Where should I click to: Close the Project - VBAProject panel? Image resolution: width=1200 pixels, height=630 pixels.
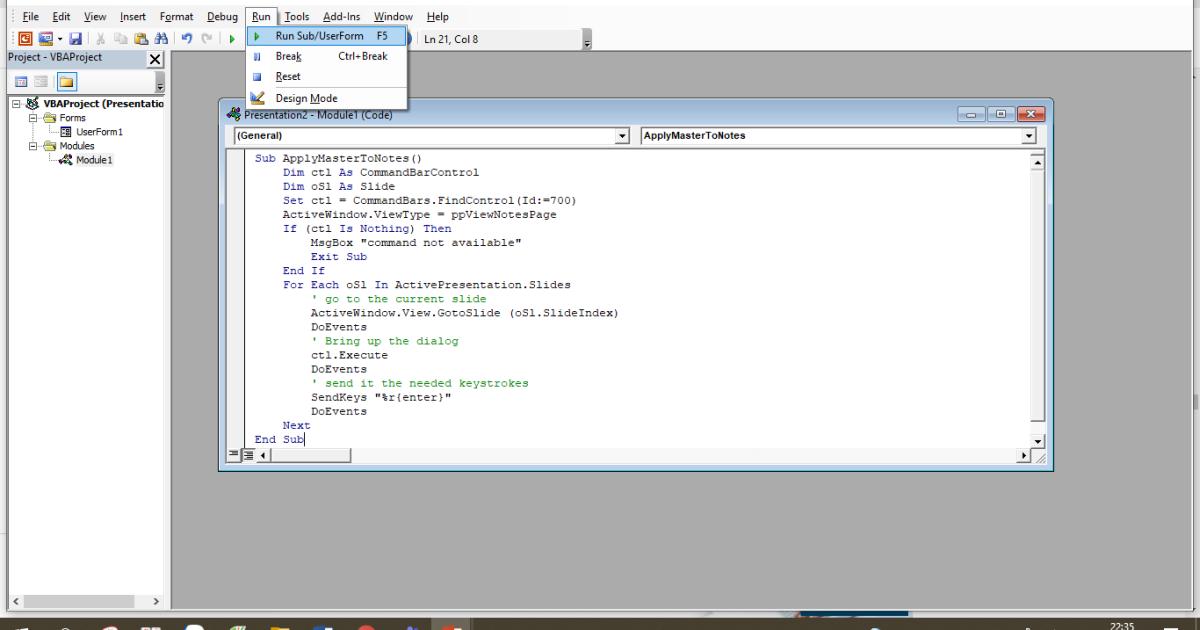[x=155, y=59]
